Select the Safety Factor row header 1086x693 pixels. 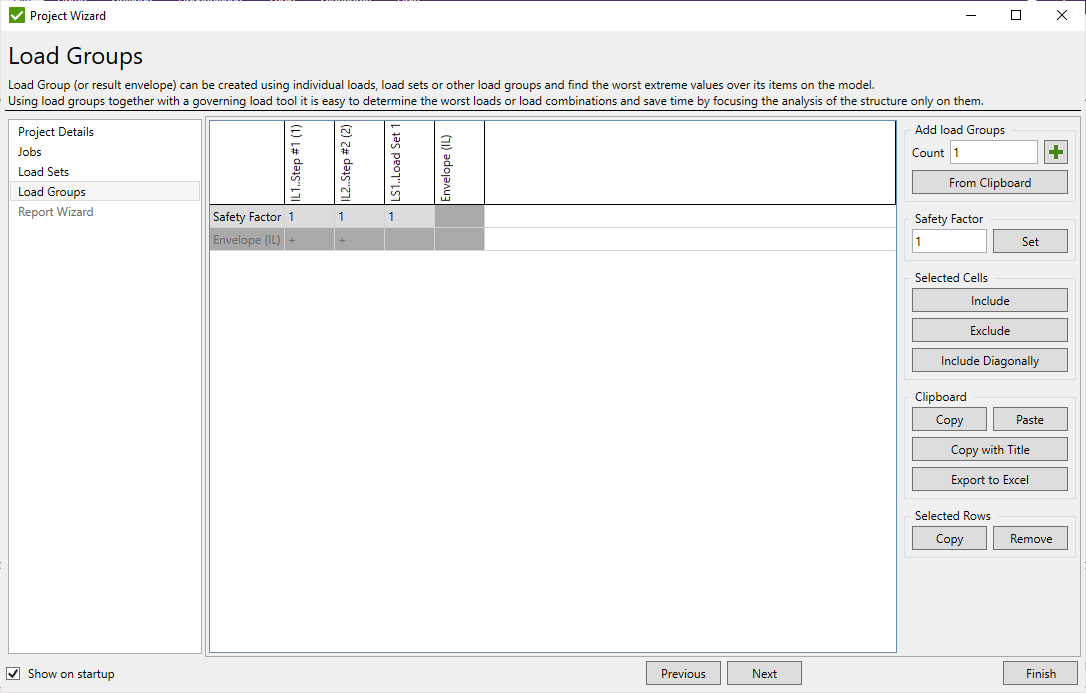(x=247, y=217)
